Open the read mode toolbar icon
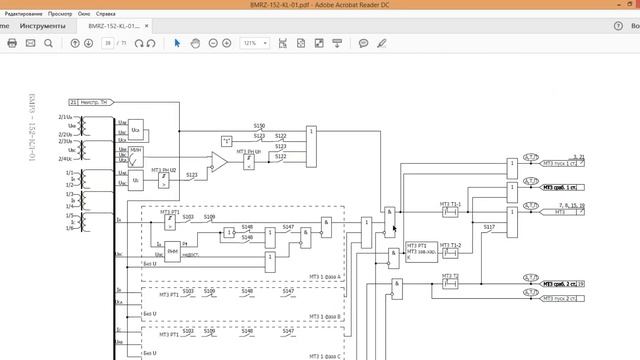640x360 pixels. [x=337, y=43]
